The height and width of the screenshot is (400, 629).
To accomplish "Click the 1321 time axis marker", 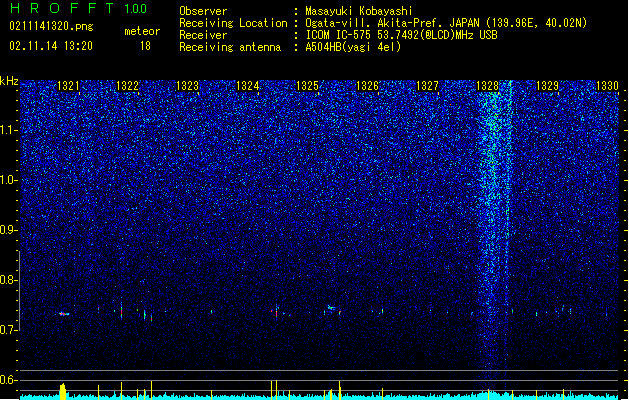I will 68,86.
